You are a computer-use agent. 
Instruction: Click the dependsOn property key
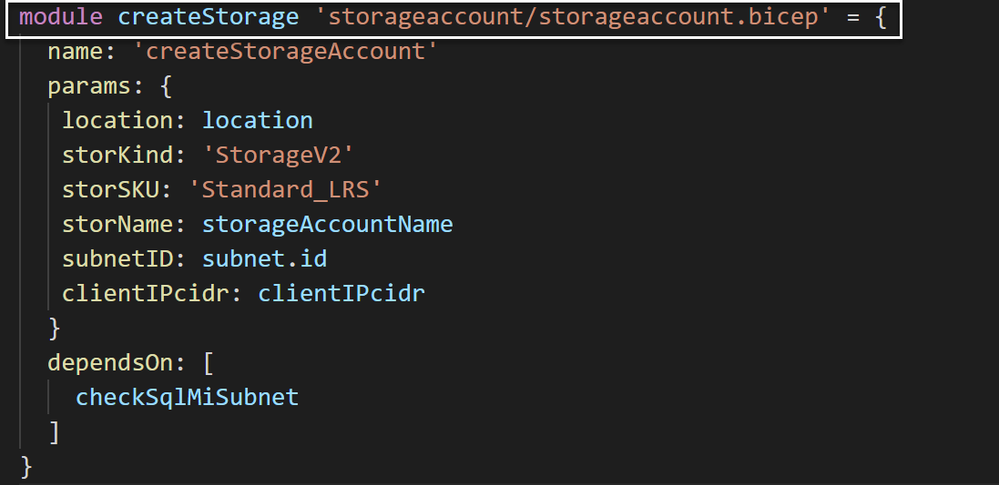click(110, 363)
